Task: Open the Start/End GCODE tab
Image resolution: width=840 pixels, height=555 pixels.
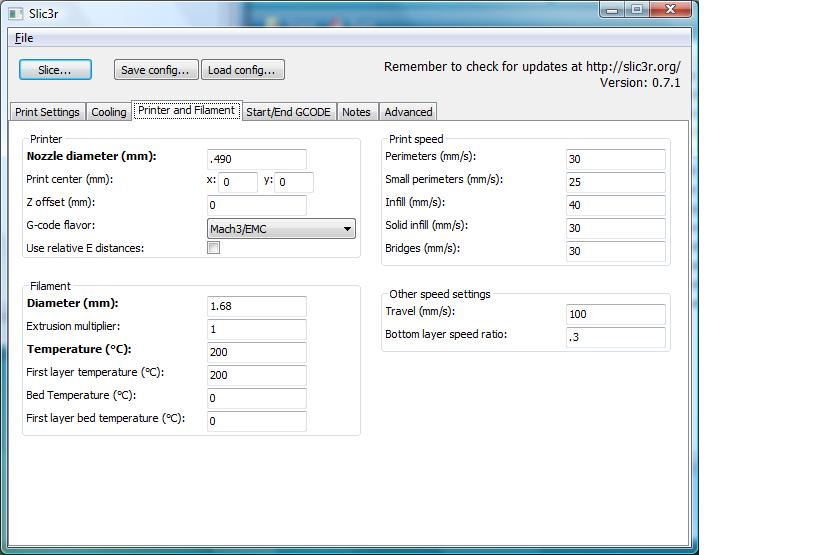Action: [x=288, y=112]
